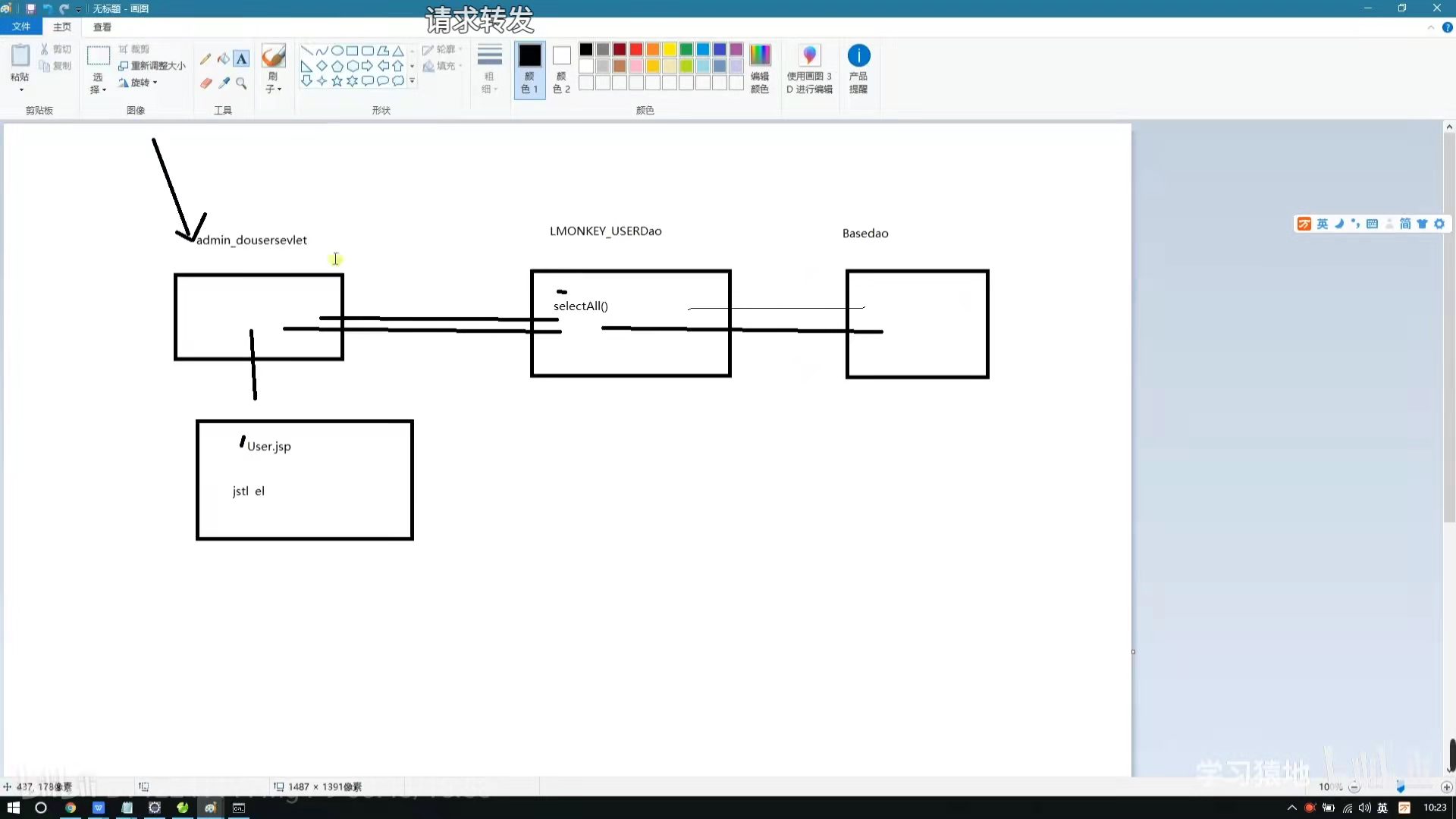Switch to the Home ribbon tab
The height and width of the screenshot is (819, 1456).
(62, 27)
